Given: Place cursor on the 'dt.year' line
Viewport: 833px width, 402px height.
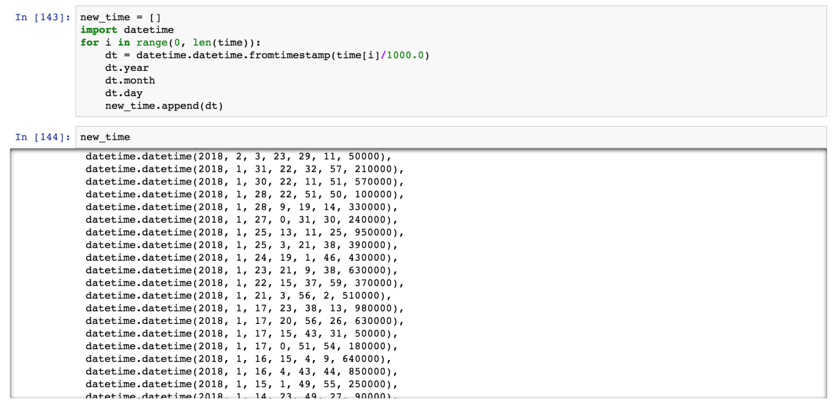Looking at the screenshot, I should [126, 68].
